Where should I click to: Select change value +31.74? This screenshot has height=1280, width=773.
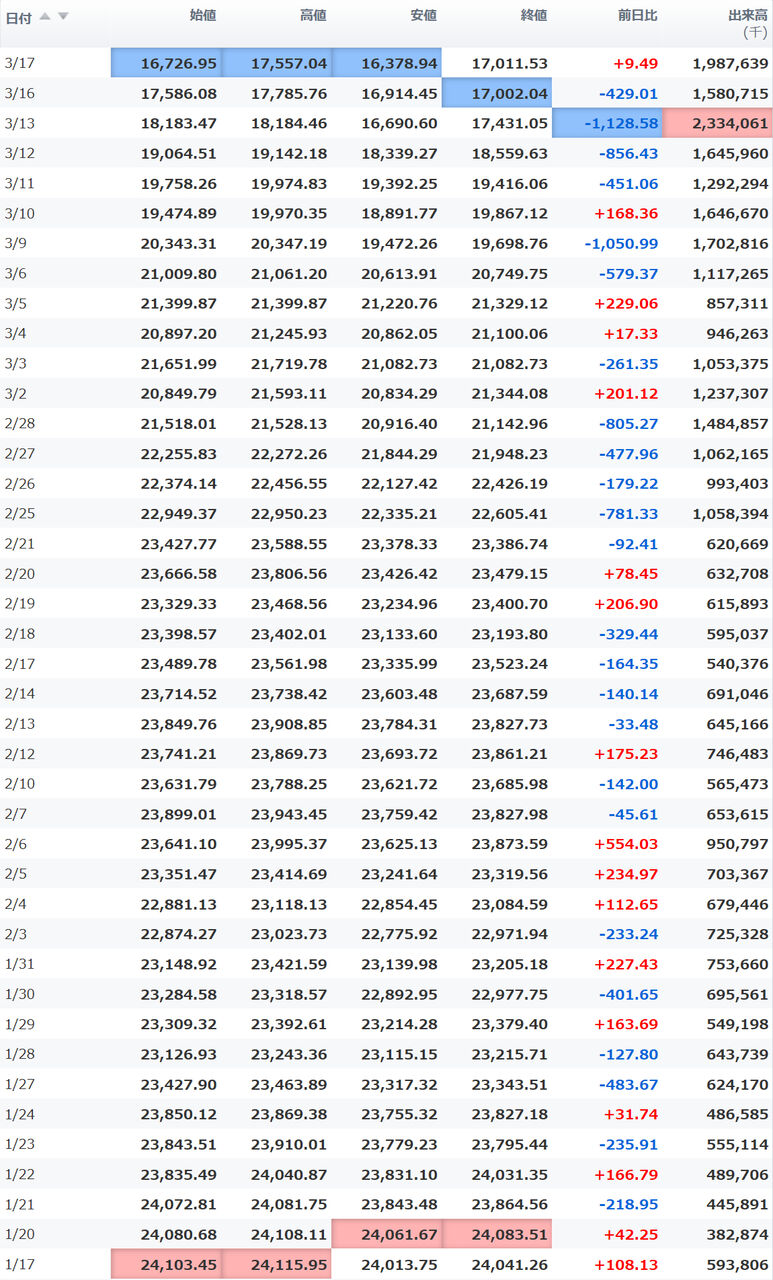click(631, 1113)
